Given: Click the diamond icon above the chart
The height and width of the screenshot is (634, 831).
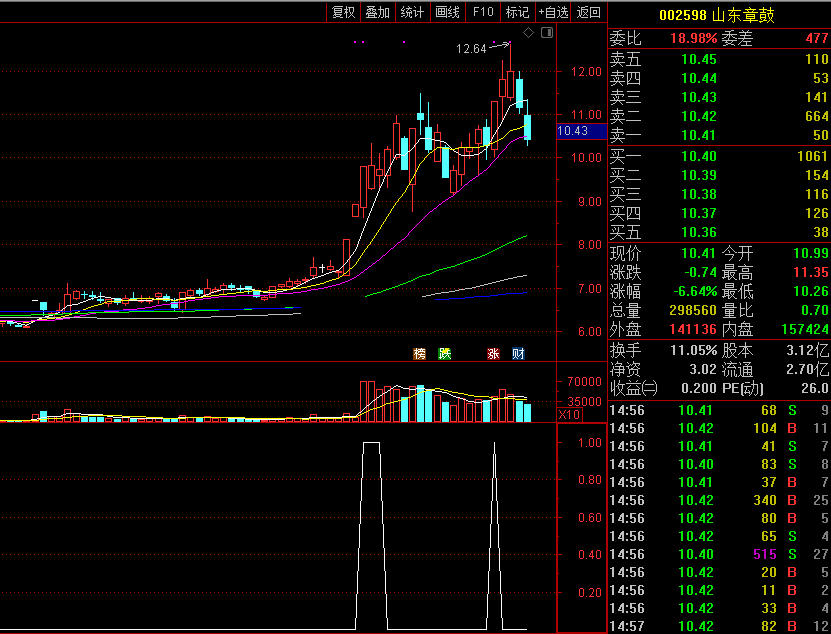Looking at the screenshot, I should [x=528, y=33].
